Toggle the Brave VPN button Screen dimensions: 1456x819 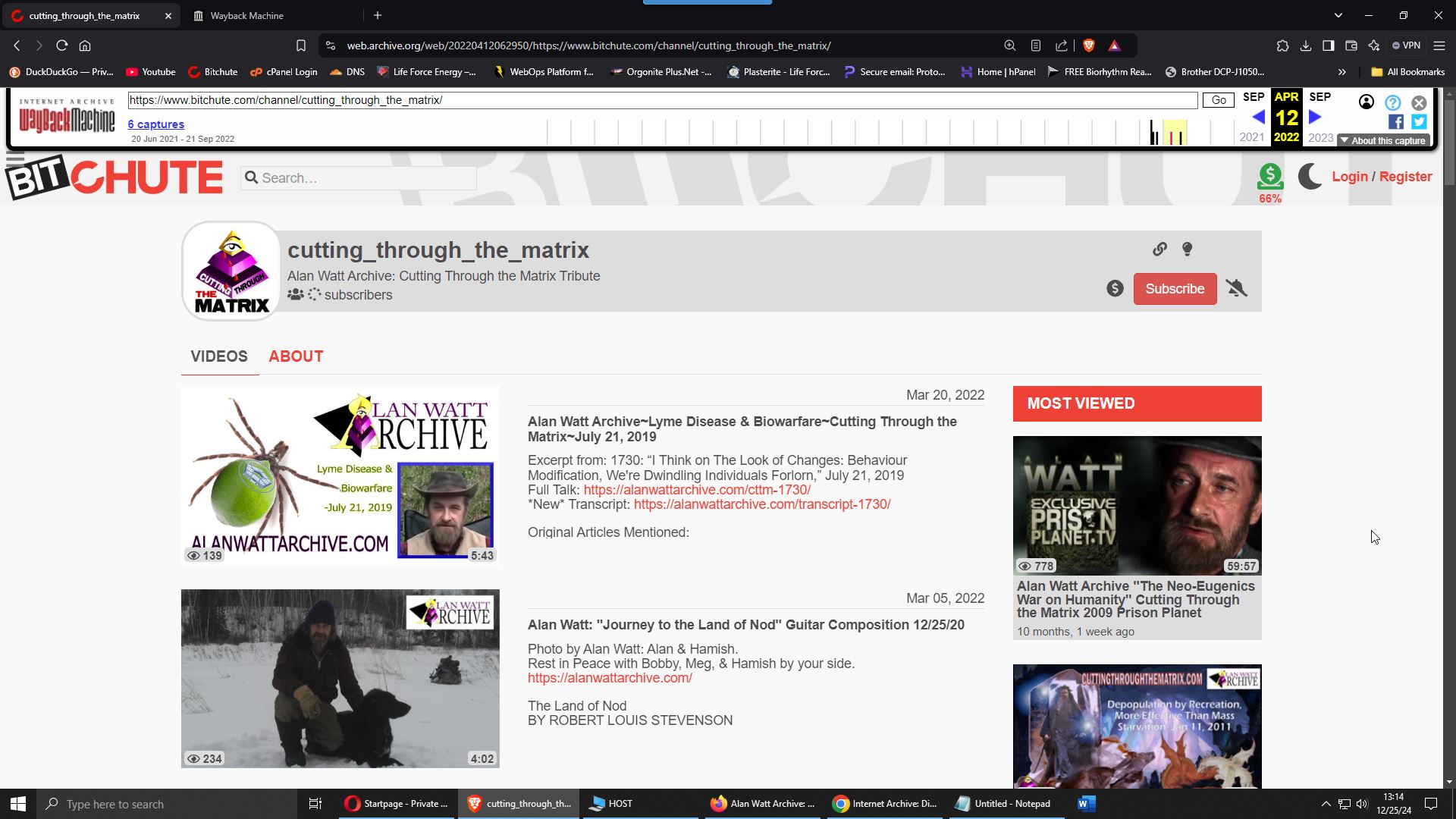(x=1406, y=45)
